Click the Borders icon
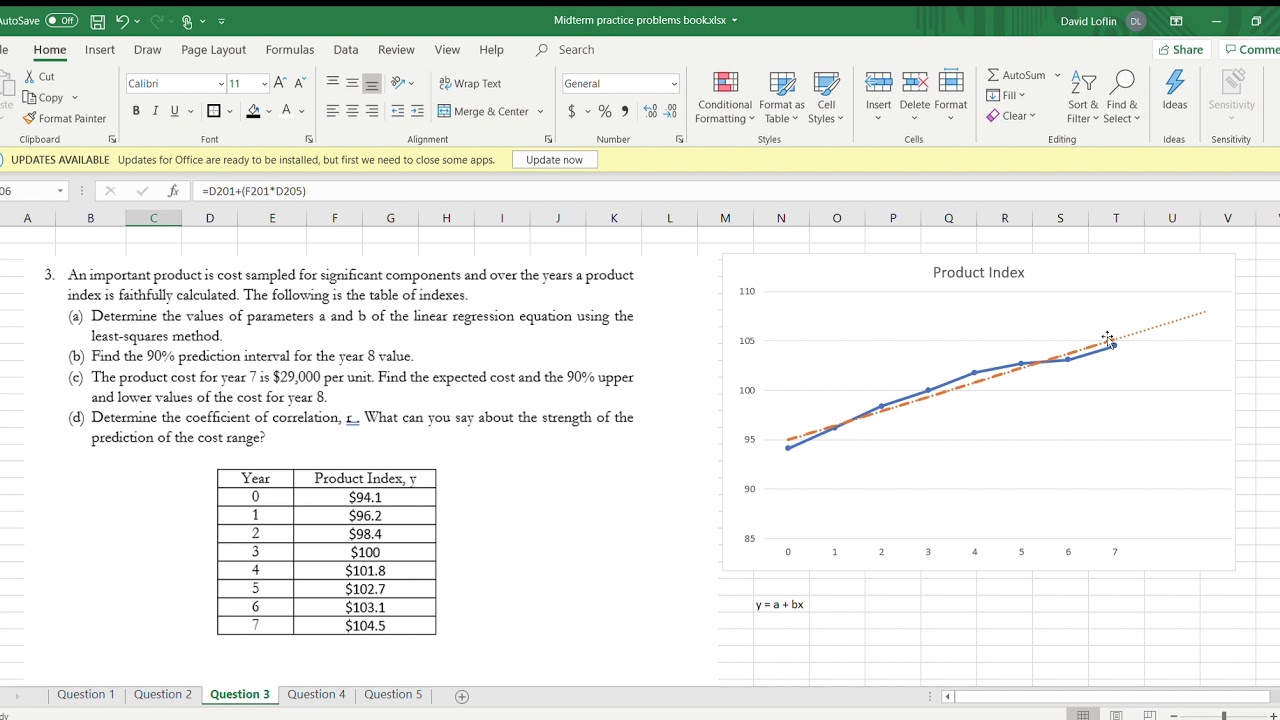Screen dimensions: 1280x720 (x=213, y=111)
